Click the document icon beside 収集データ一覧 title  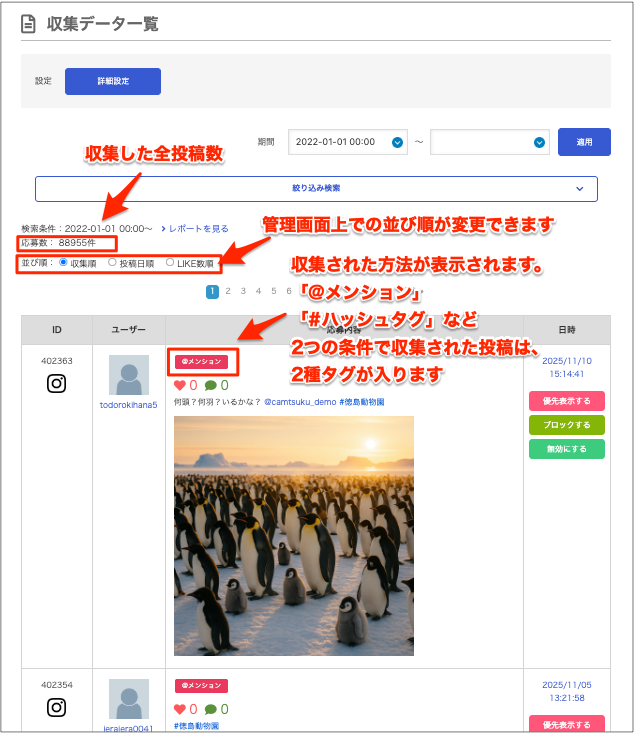tap(30, 23)
